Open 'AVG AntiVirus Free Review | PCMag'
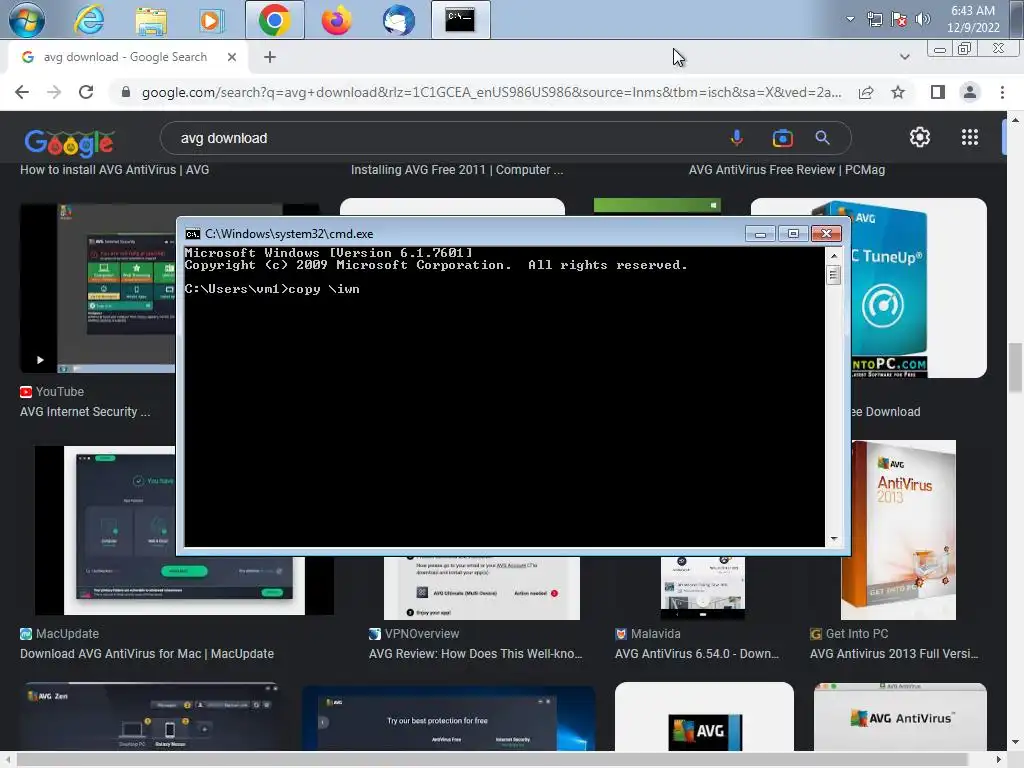The image size is (1024, 768). point(787,170)
